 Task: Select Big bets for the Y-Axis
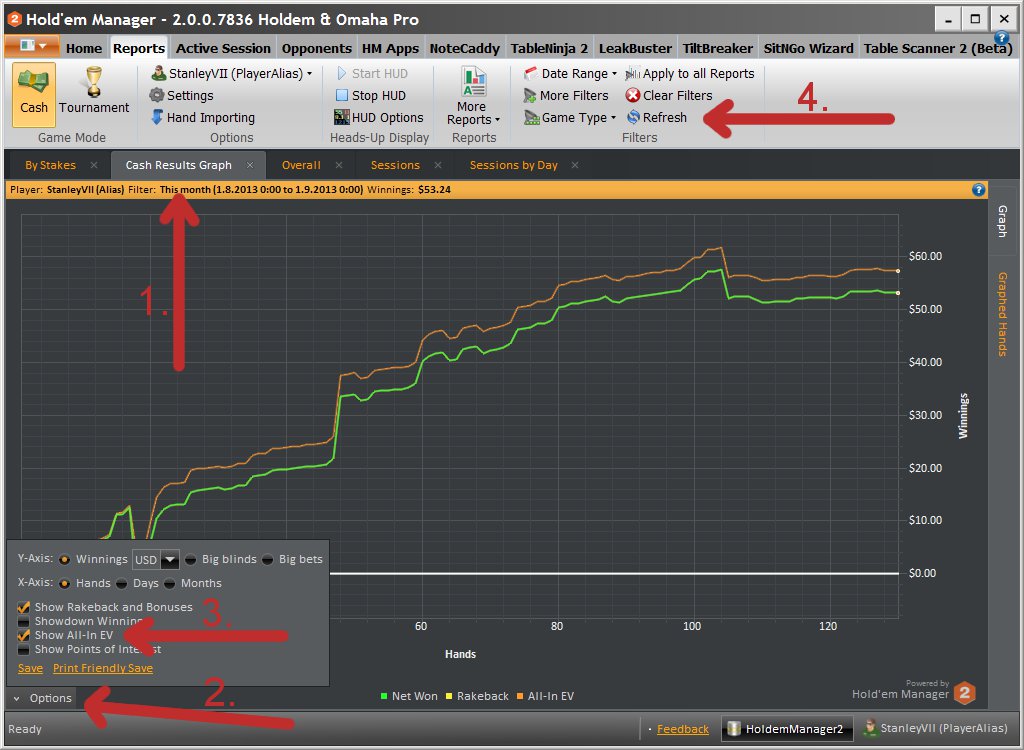click(267, 559)
